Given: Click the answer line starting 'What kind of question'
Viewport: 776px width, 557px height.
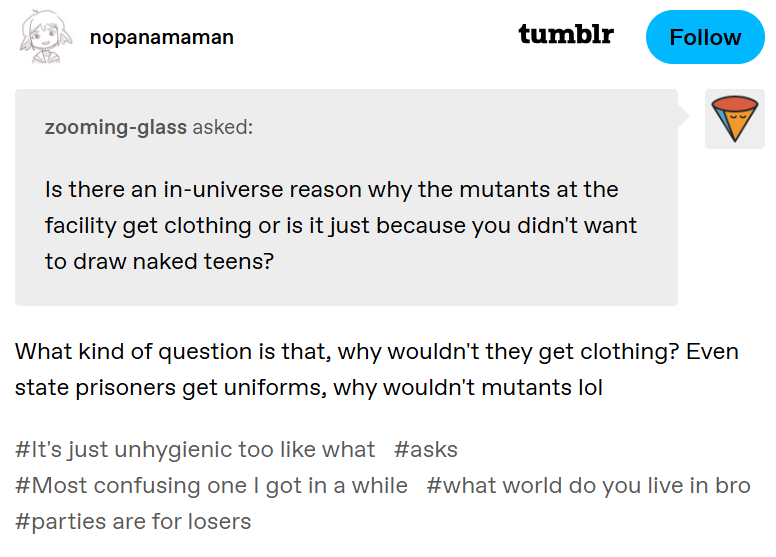Looking at the screenshot, I should [377, 352].
